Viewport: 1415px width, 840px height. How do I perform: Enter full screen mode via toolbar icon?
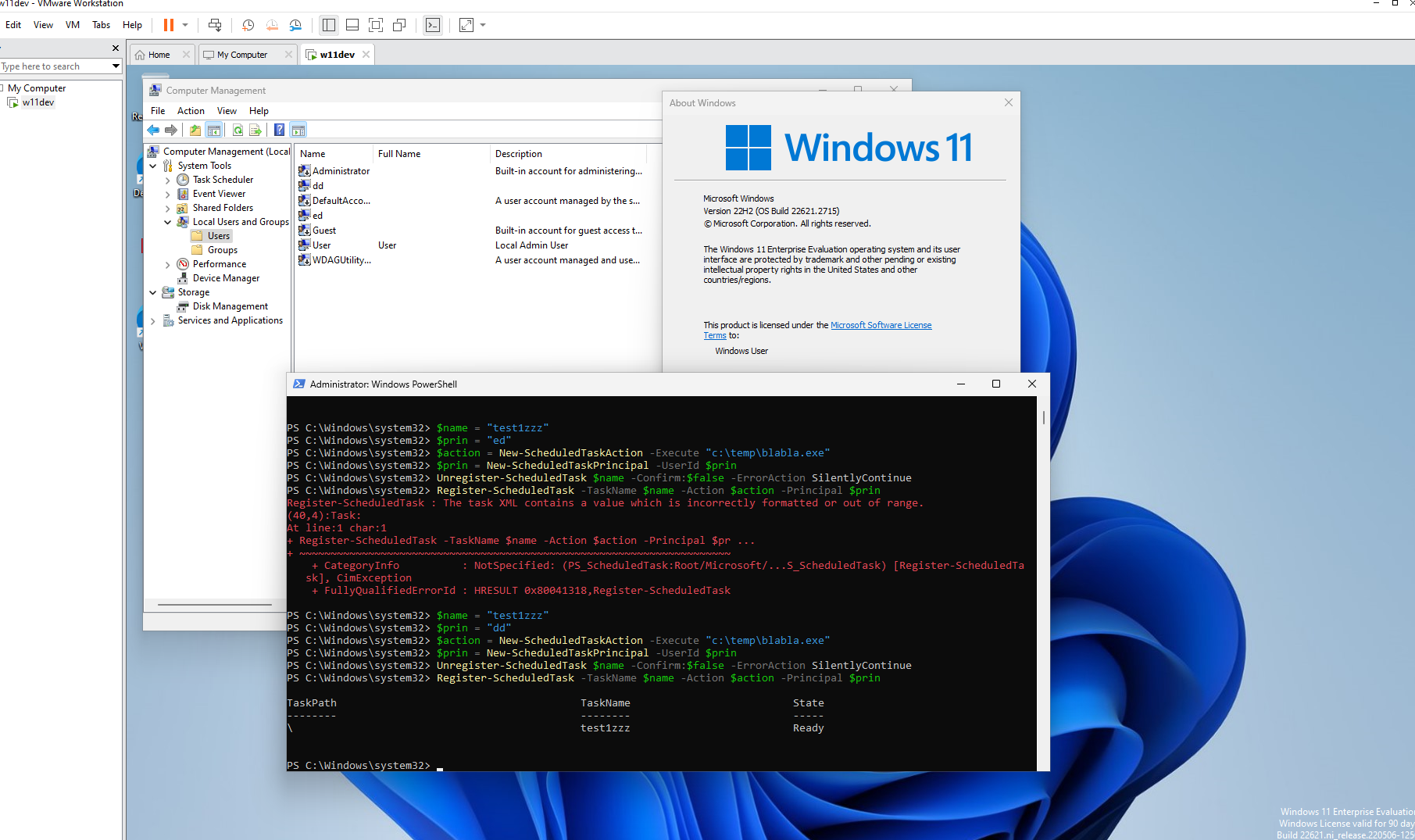pyautogui.click(x=376, y=25)
